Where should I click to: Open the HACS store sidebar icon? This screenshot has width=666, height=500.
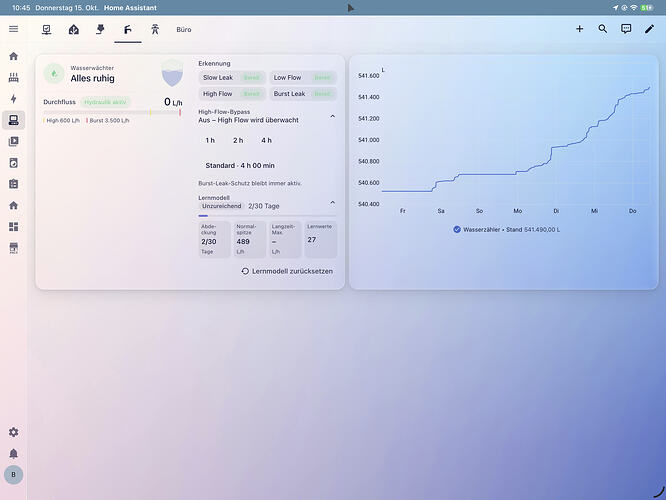coord(14,248)
